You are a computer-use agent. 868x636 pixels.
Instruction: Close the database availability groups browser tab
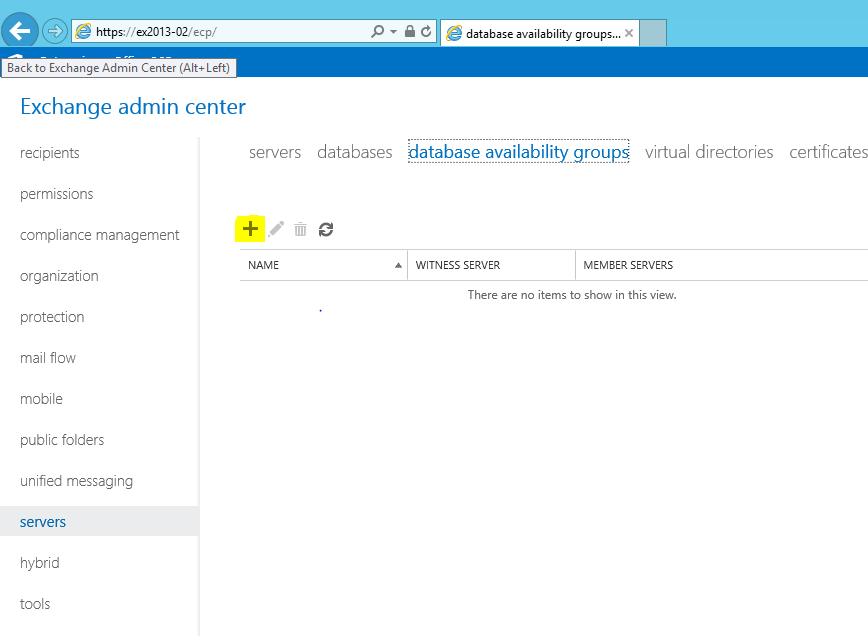click(629, 33)
